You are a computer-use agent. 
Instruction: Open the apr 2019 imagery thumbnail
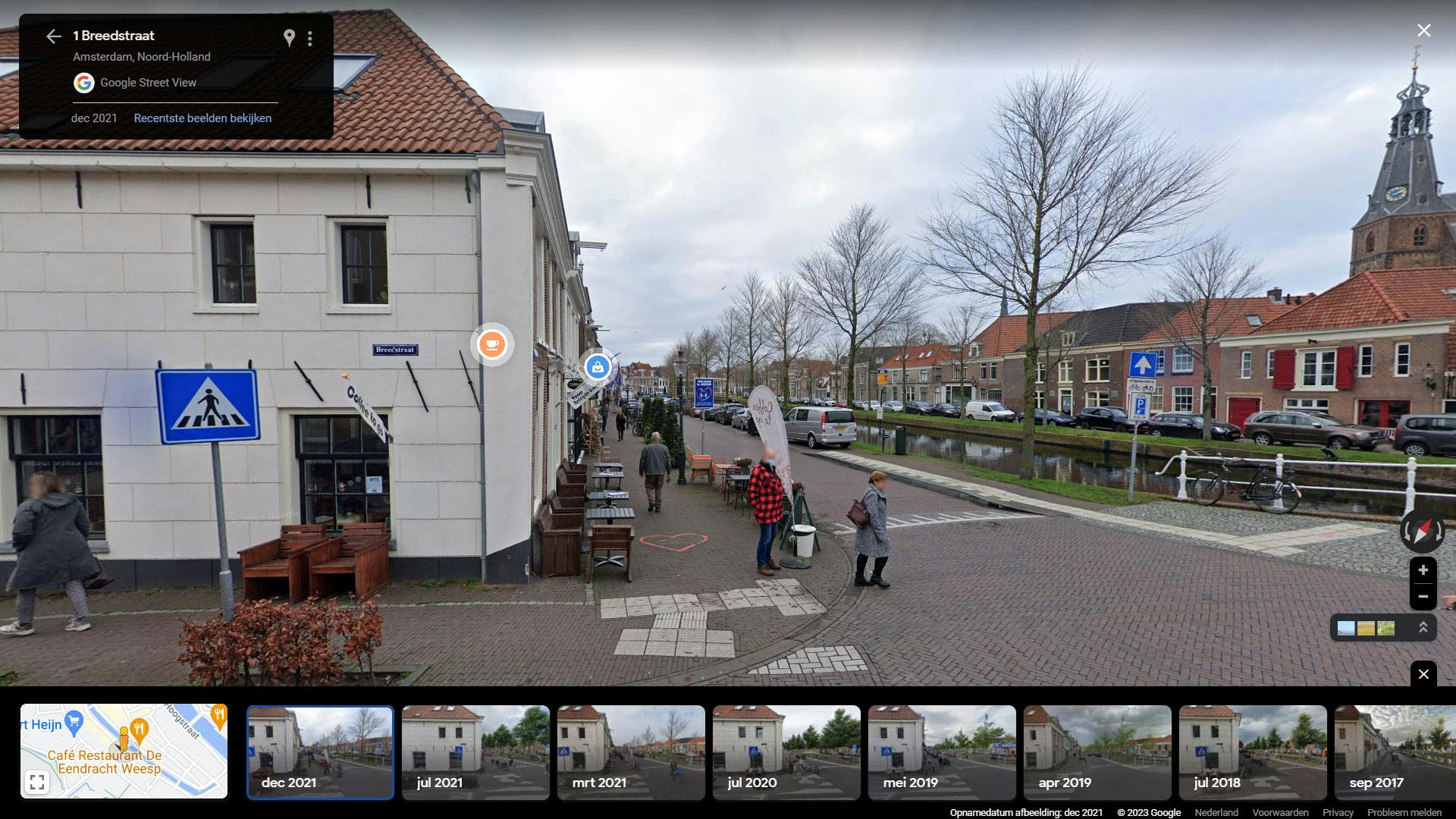tap(1097, 752)
